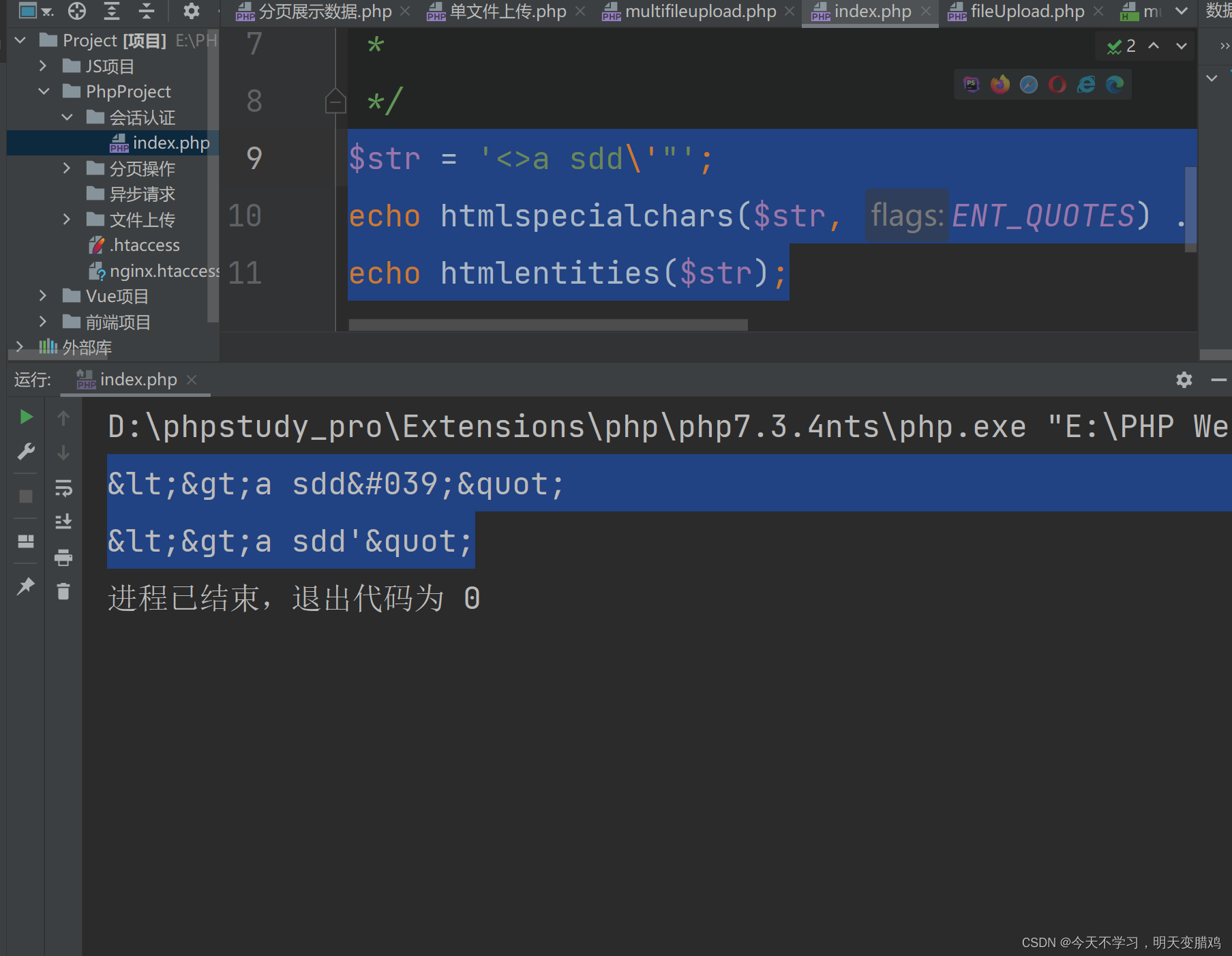Expand the 文件上传 folder

click(x=66, y=220)
